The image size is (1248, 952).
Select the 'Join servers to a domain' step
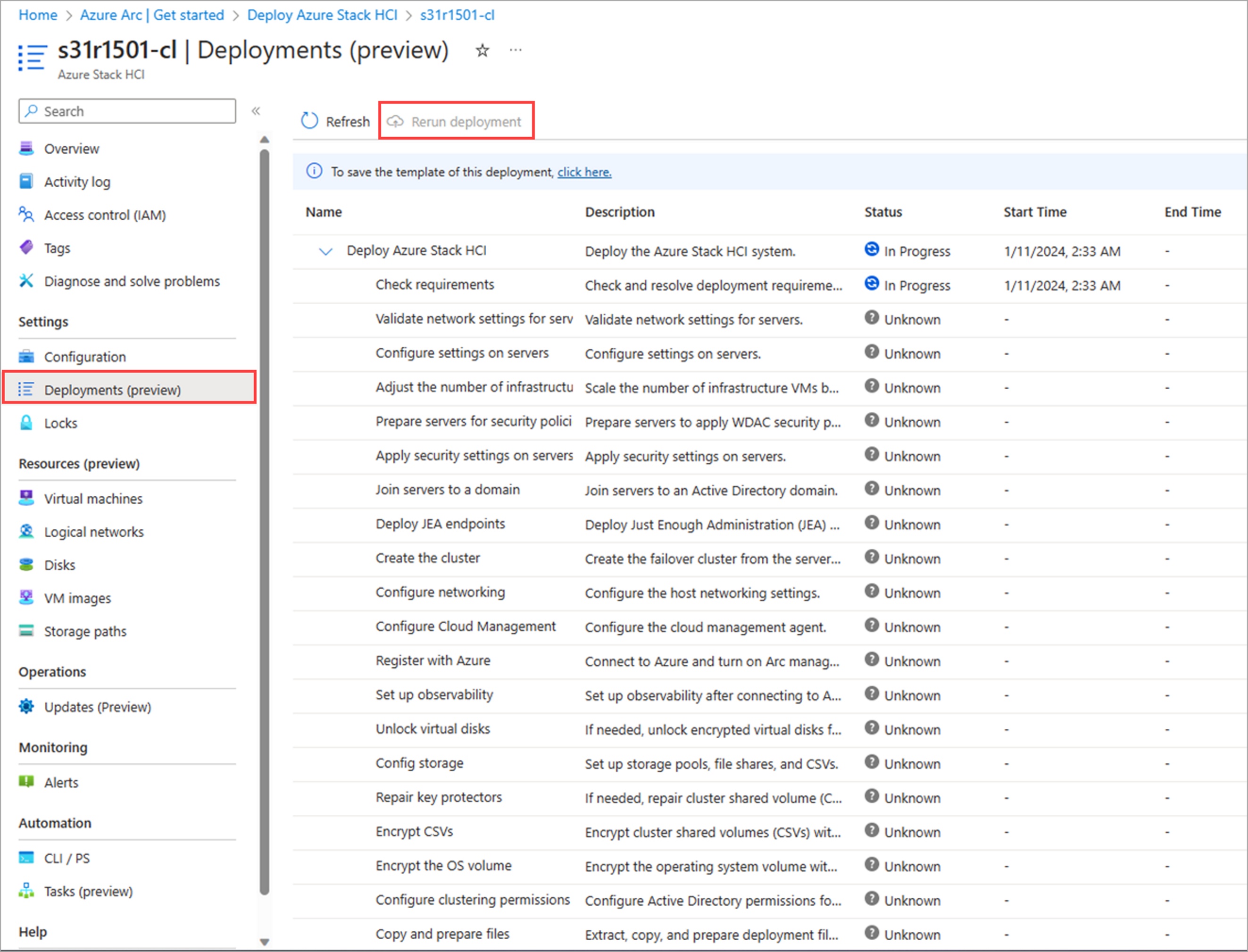(448, 490)
